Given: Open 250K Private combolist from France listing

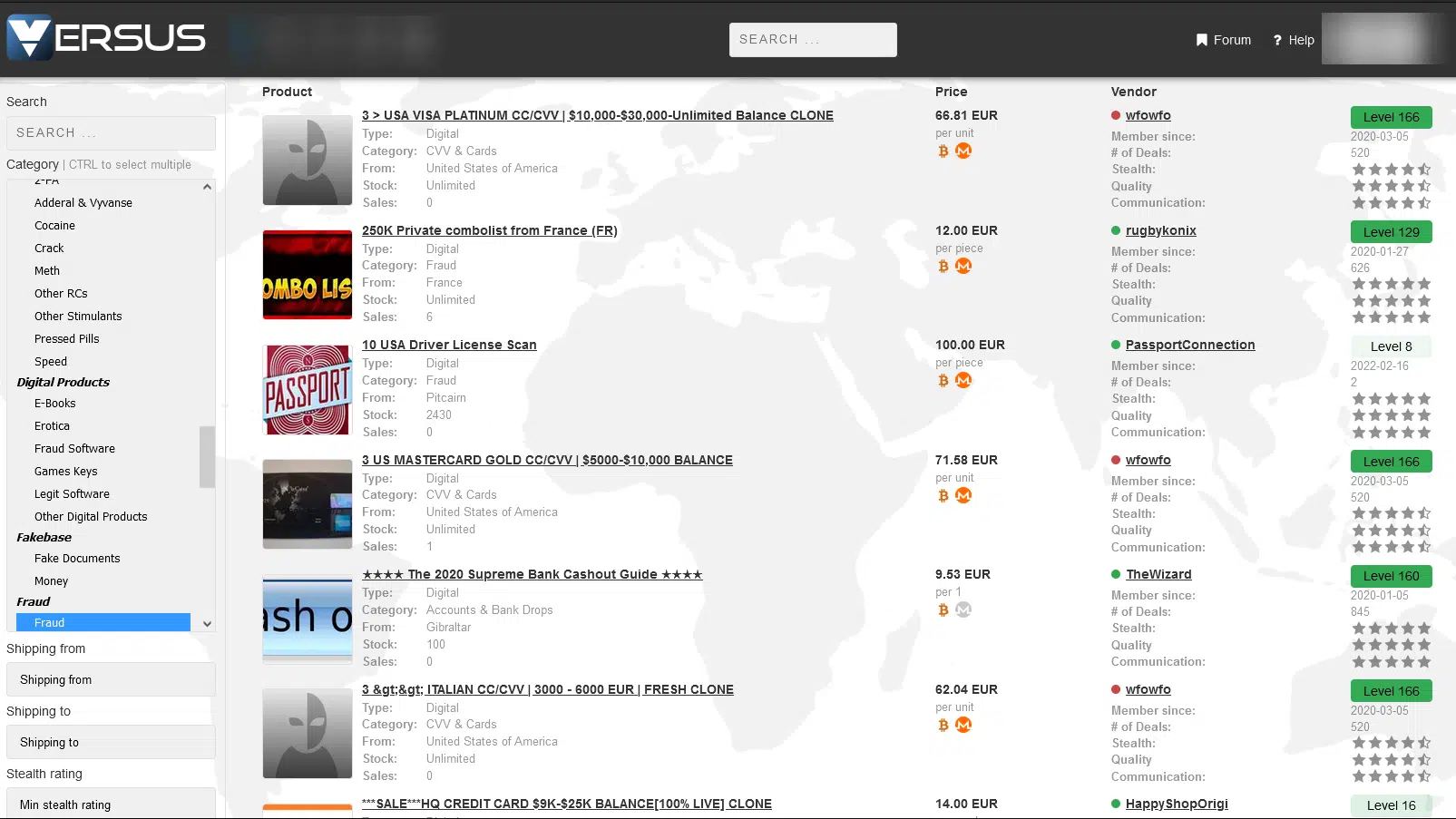Looking at the screenshot, I should [490, 230].
